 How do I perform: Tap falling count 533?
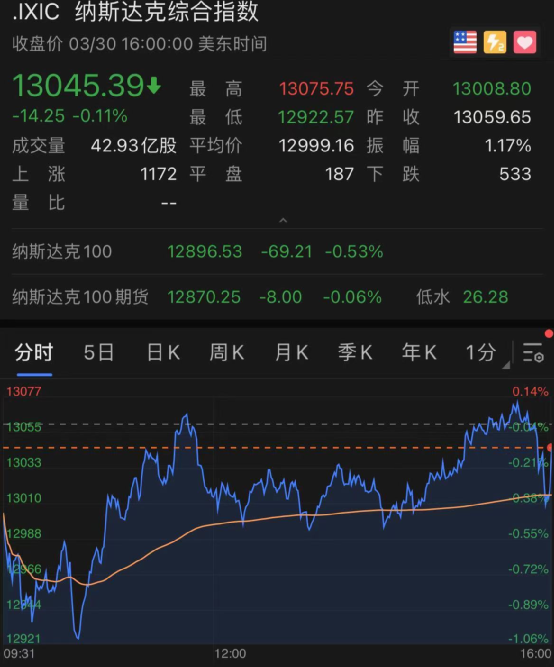(x=515, y=174)
